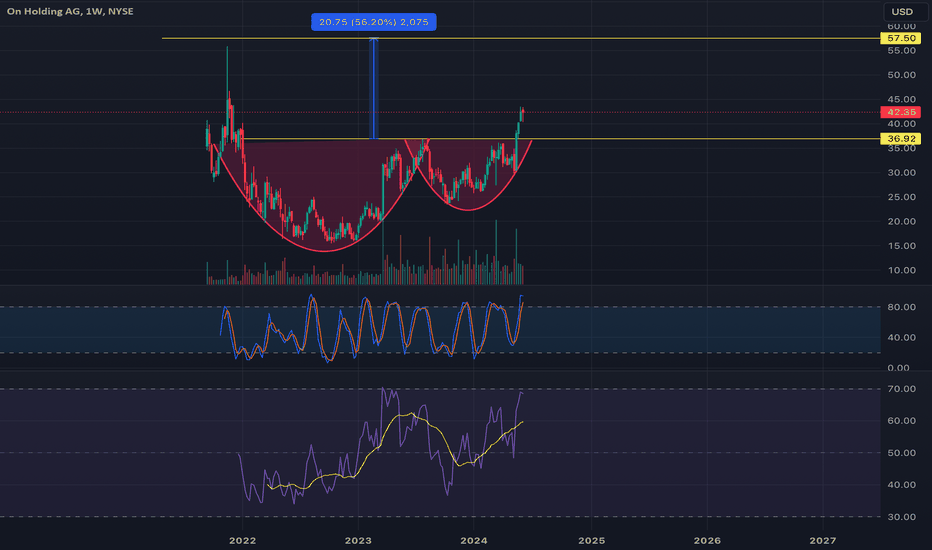Click the On Holding AG, 1W, NYSE title
This screenshot has width=932, height=550.
pos(70,11)
